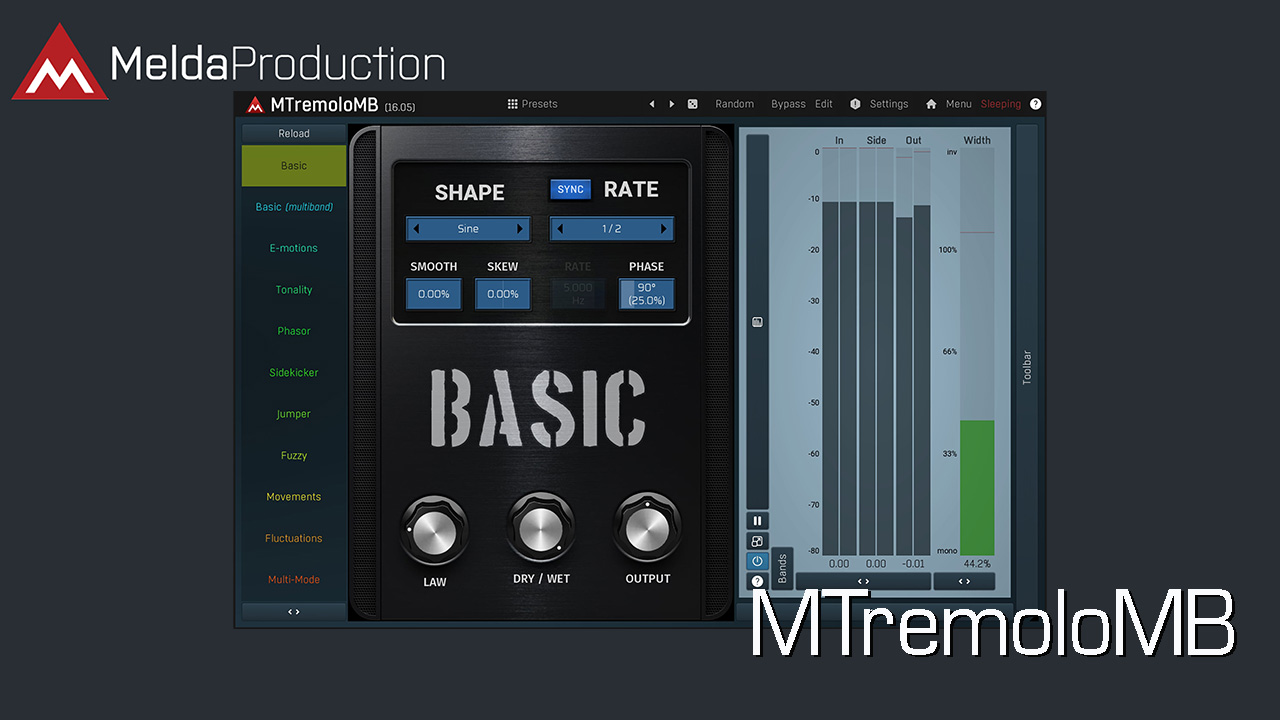The image size is (1280, 720).
Task: Go to previous preset arrow
Action: click(652, 104)
